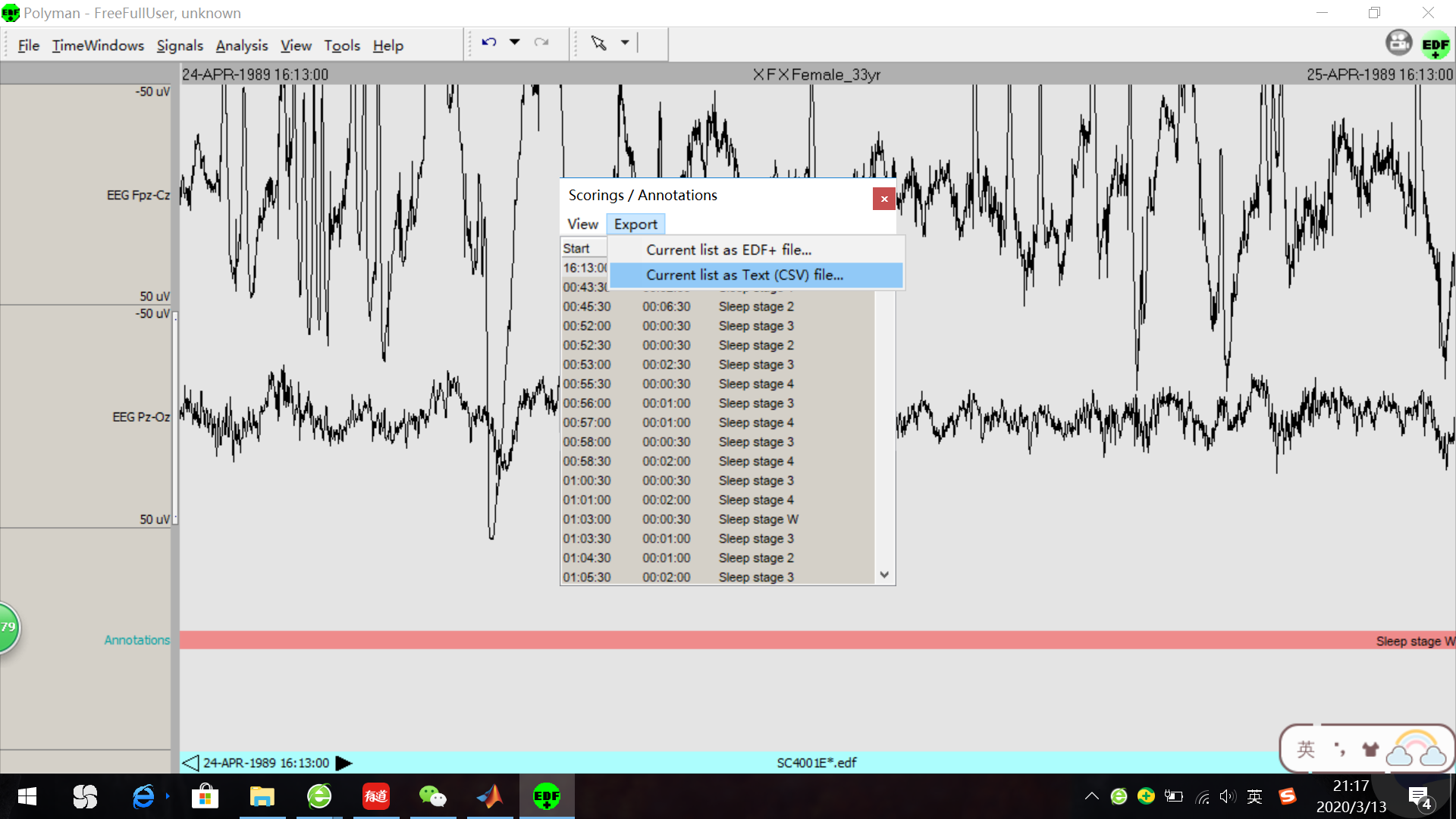Expand the undo history dropdown arrow
Viewport: 1456px width, 819px height.
(515, 42)
